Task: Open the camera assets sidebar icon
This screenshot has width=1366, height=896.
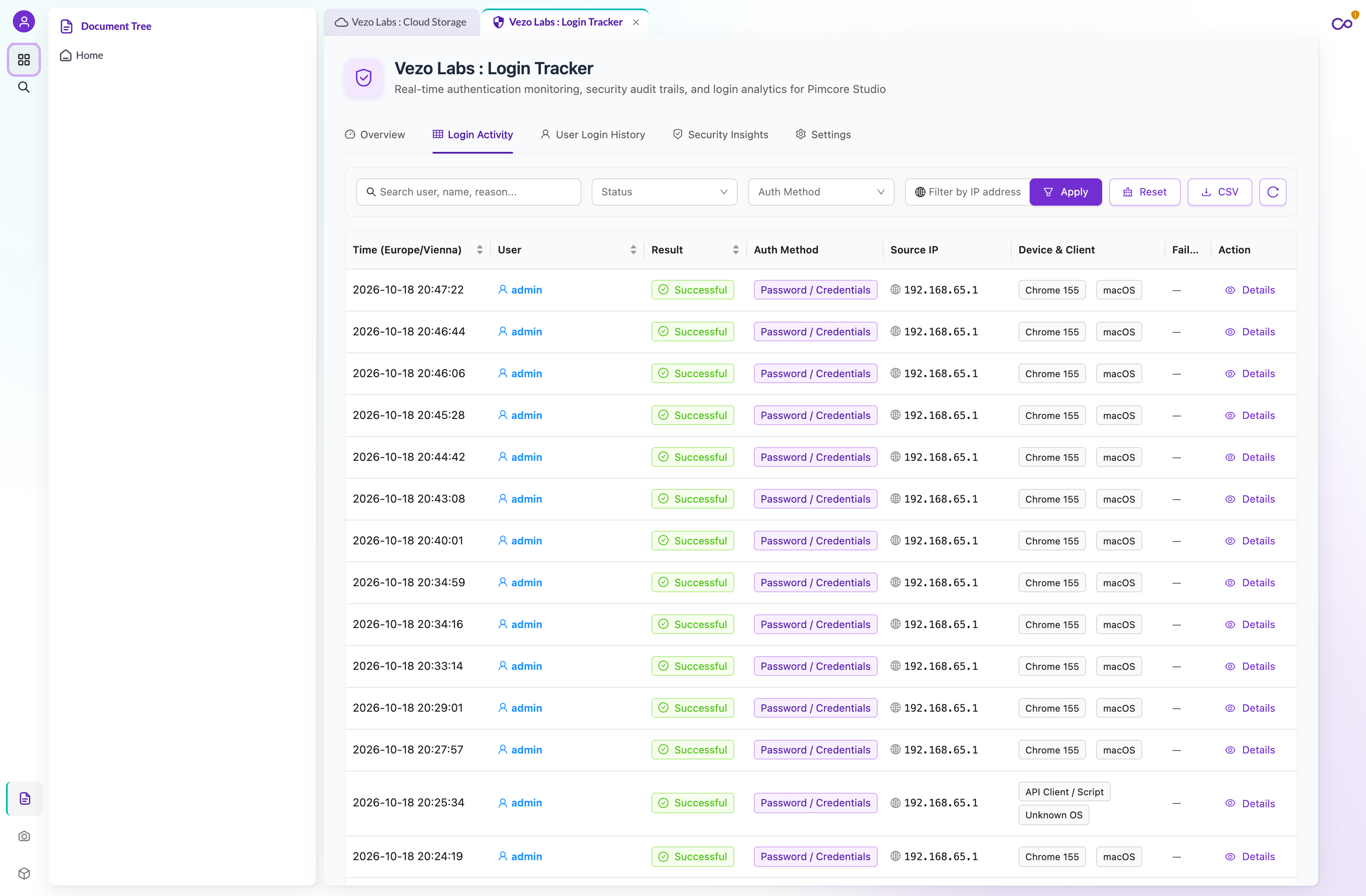Action: point(24,836)
